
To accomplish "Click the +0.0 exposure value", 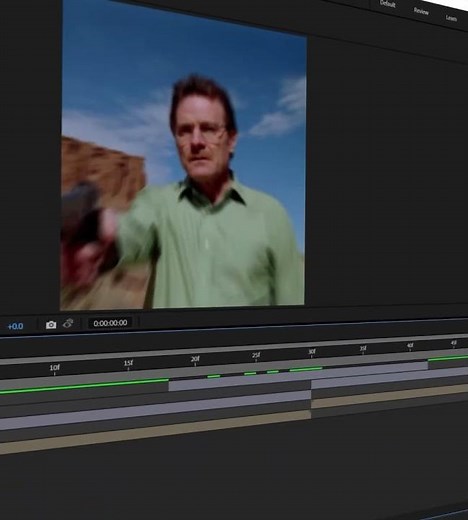I will (15, 326).
